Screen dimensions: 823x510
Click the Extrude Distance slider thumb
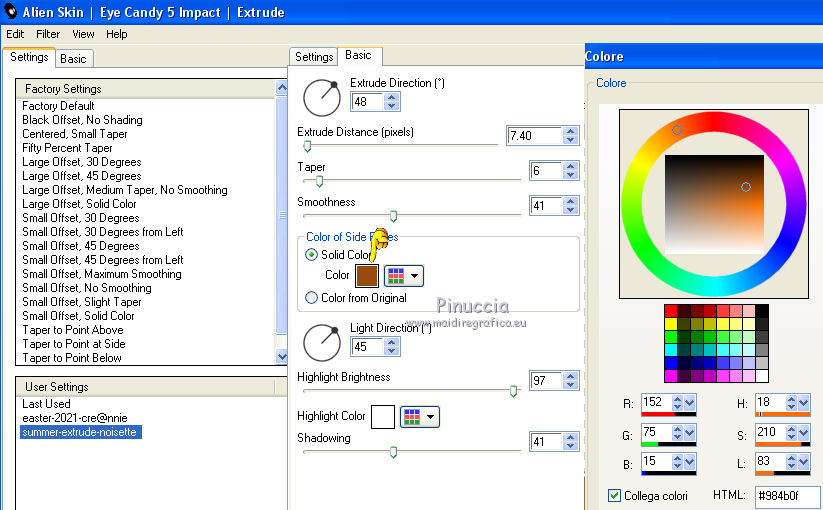coord(308,146)
